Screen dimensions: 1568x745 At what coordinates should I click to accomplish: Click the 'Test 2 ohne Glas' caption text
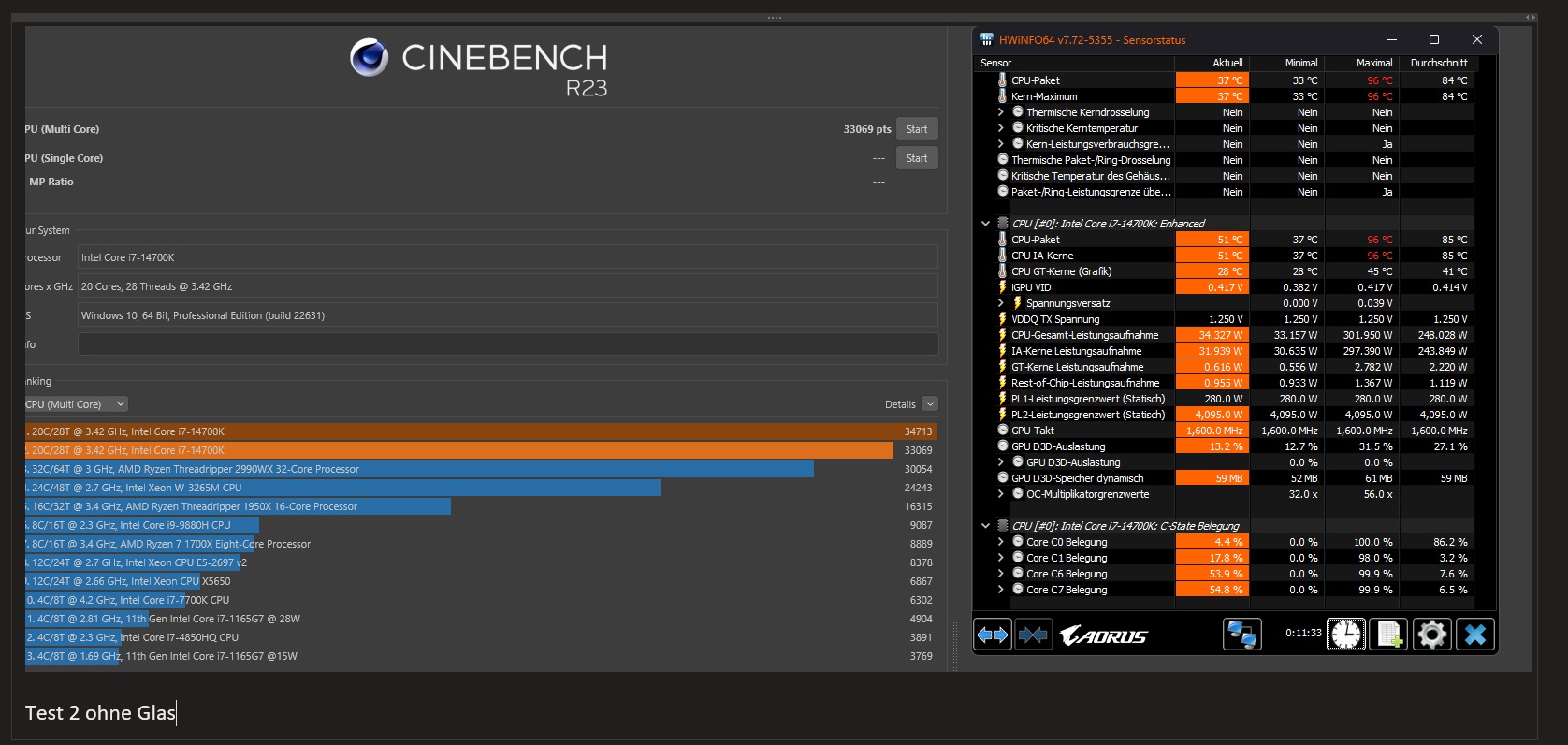point(100,713)
